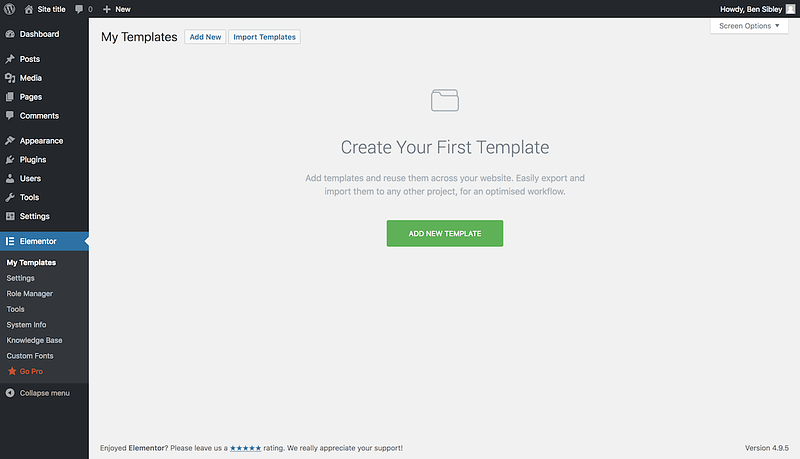This screenshot has width=800, height=459.
Task: Click the Appearance paintbrush icon
Action: [10, 141]
